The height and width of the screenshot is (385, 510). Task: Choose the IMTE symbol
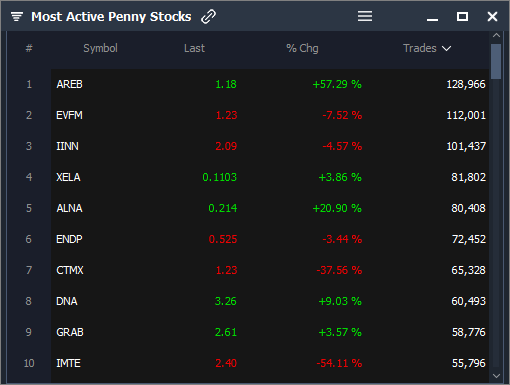(68, 363)
